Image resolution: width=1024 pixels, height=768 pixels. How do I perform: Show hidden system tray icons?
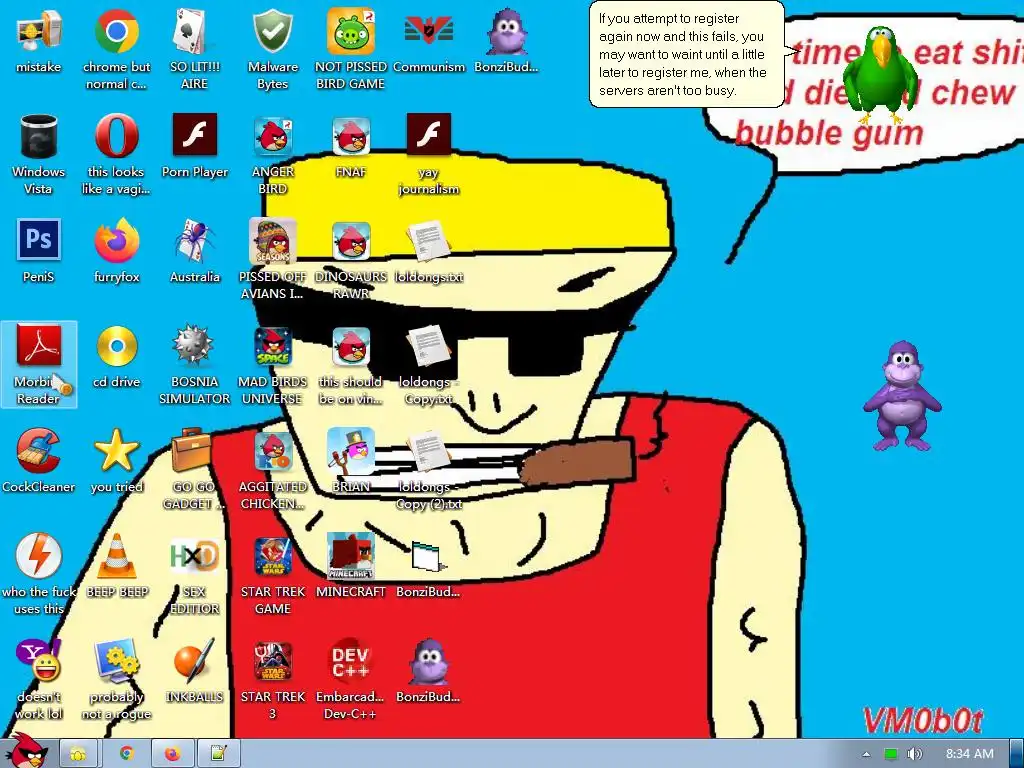[867, 754]
